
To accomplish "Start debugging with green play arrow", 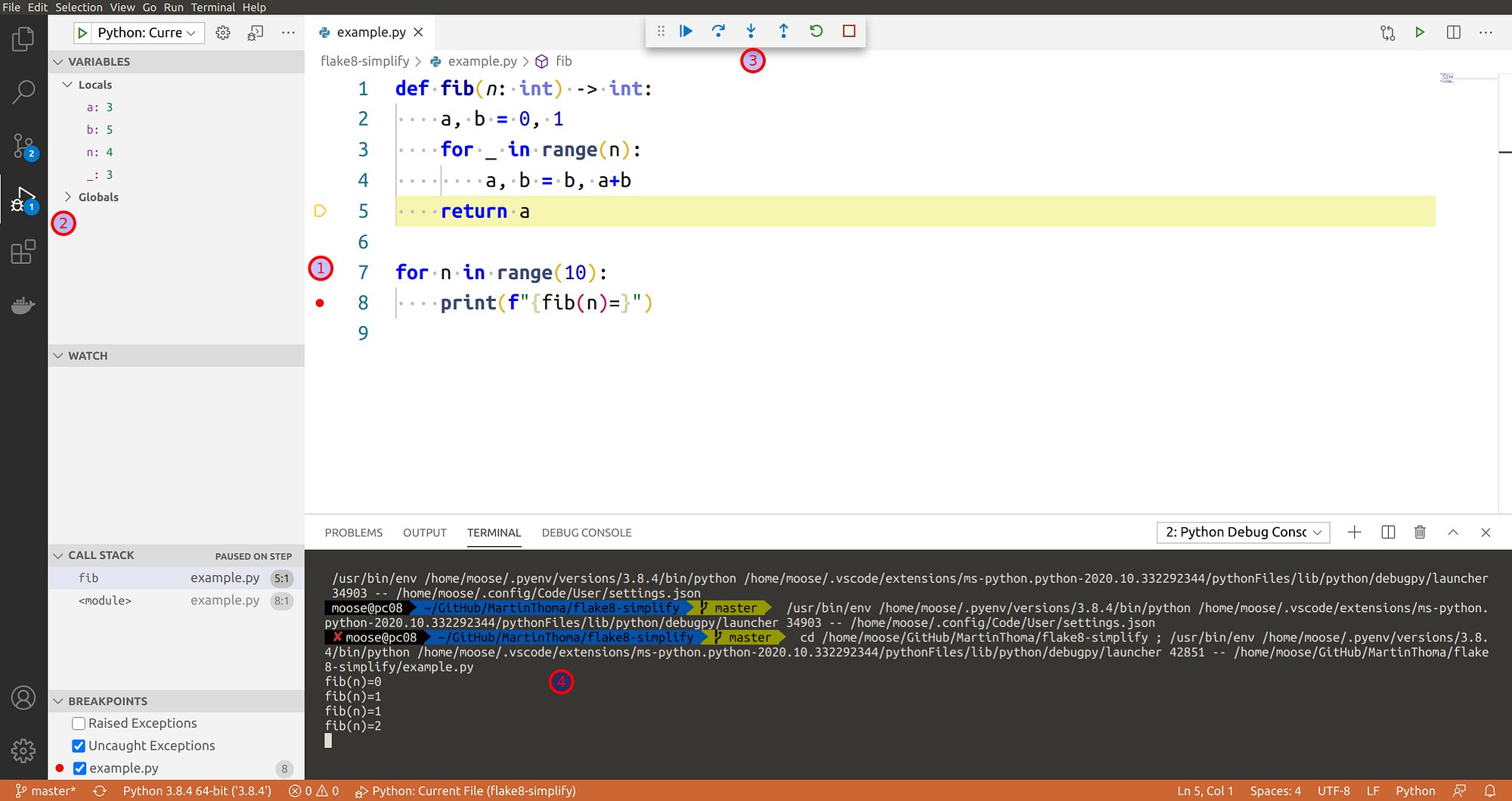I will [x=83, y=33].
